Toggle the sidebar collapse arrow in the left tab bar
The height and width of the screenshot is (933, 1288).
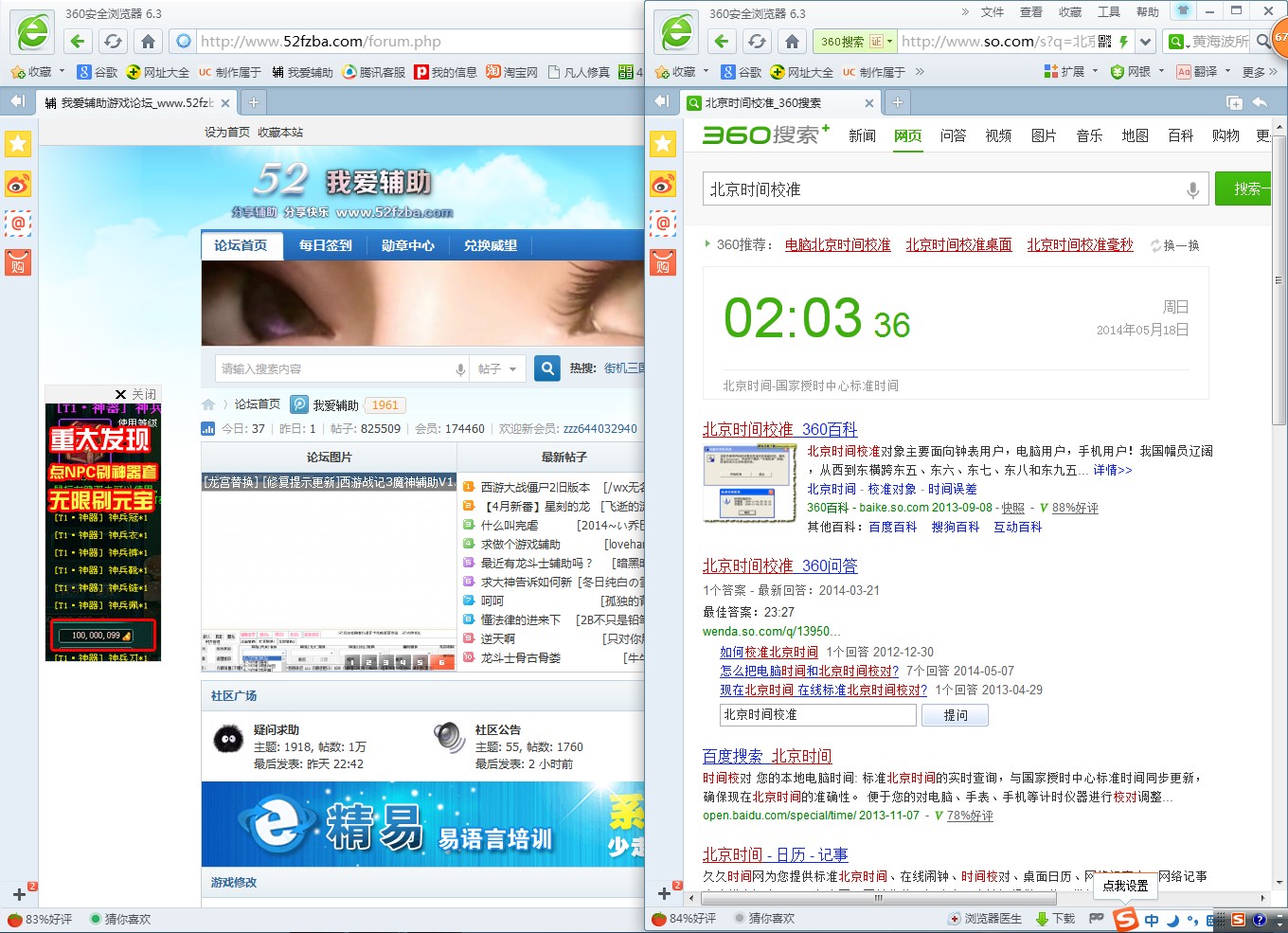(x=17, y=102)
